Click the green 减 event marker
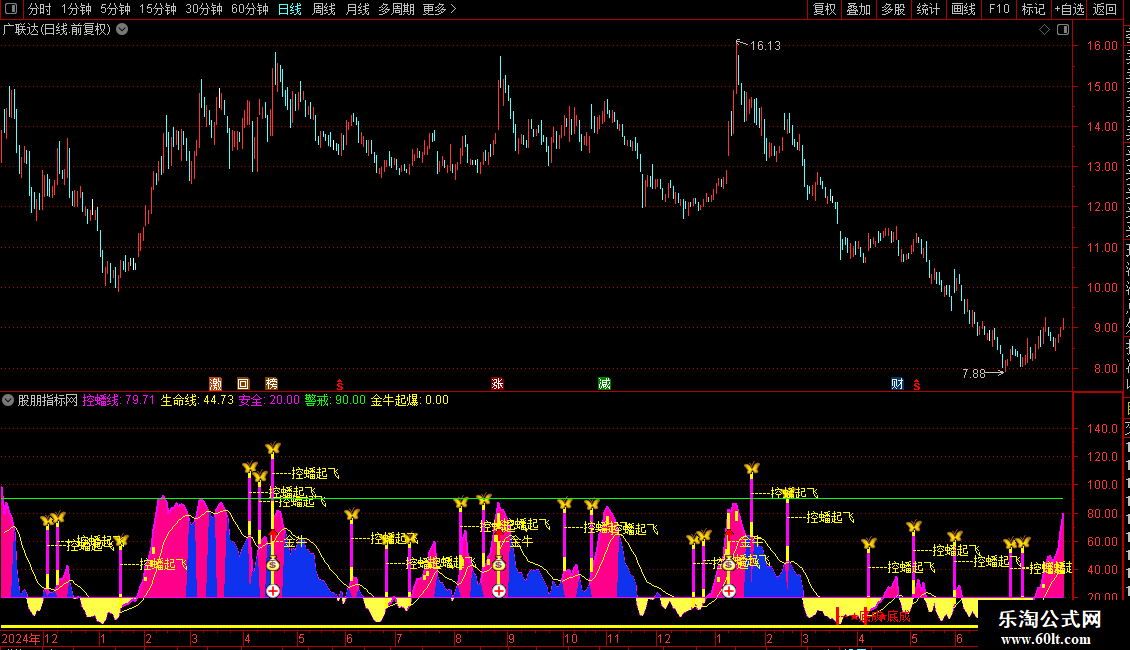 [x=604, y=383]
